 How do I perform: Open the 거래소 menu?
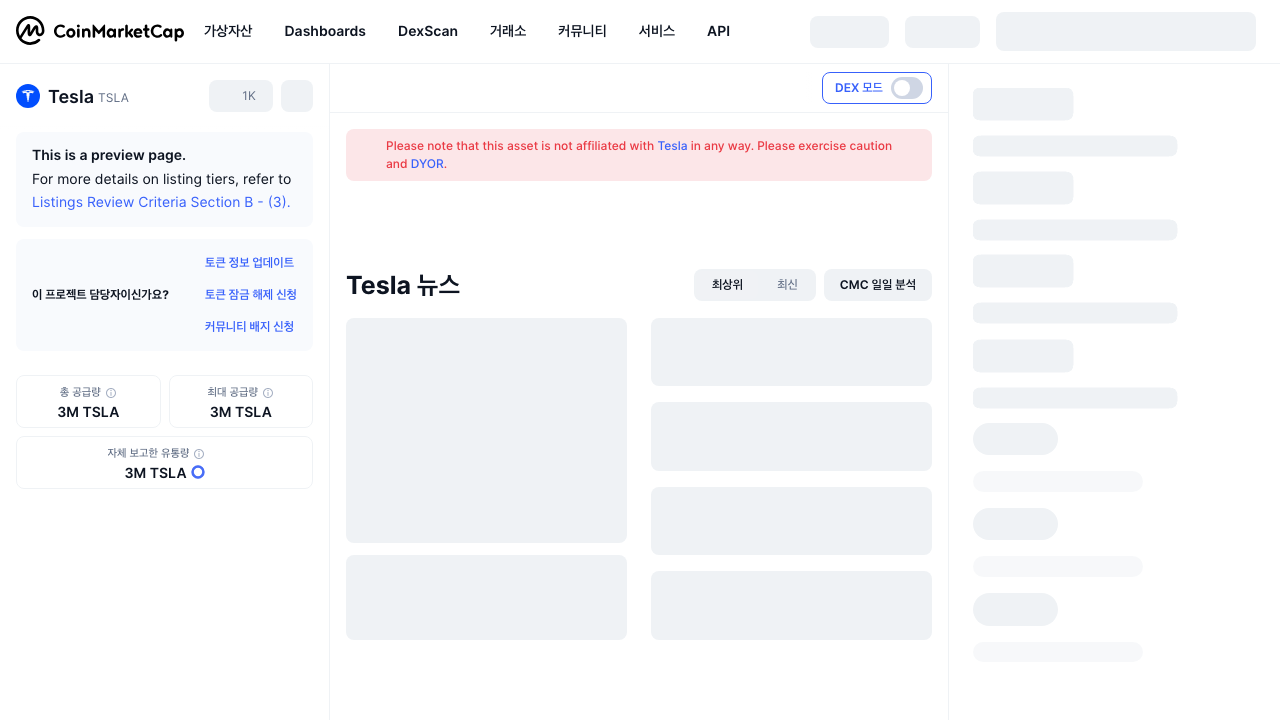coord(508,31)
